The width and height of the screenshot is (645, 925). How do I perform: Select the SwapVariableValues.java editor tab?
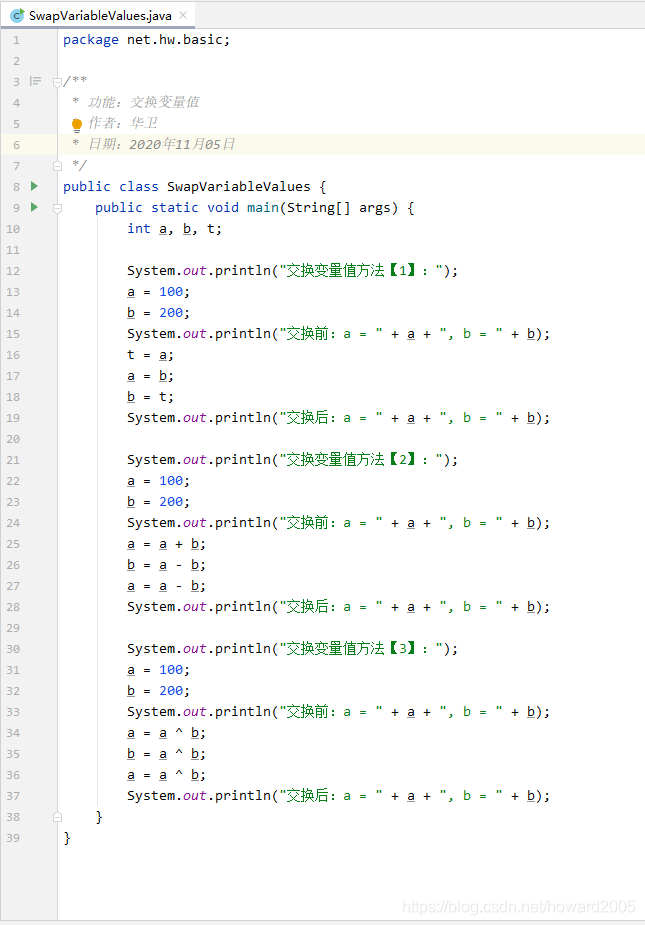pos(99,15)
